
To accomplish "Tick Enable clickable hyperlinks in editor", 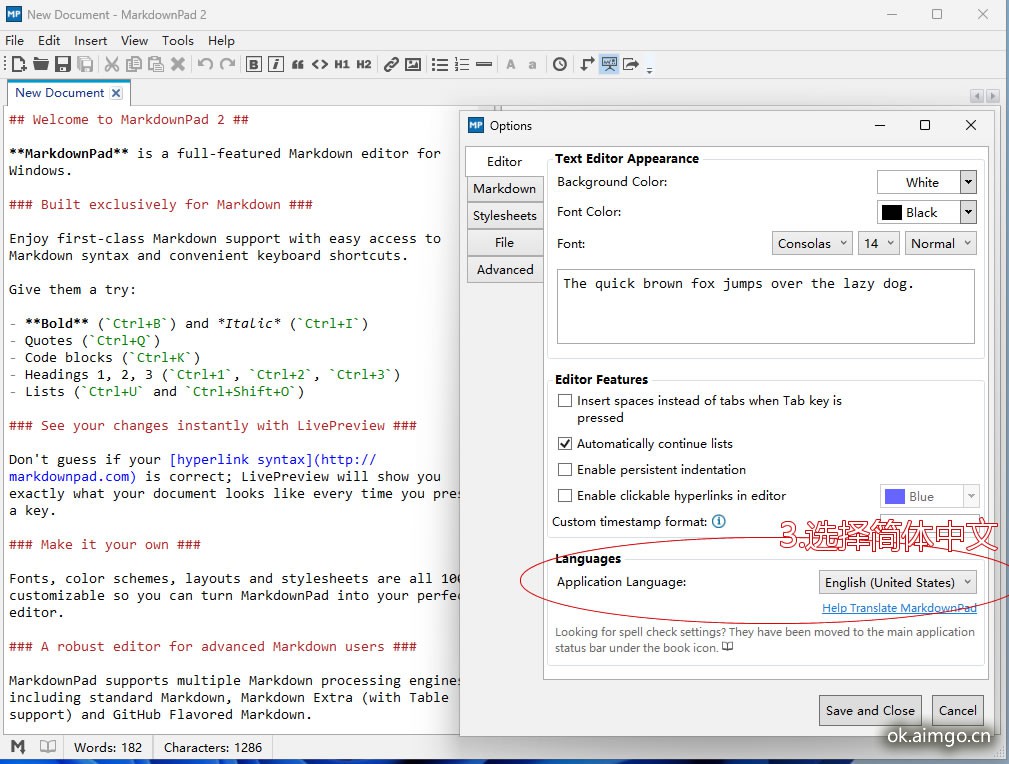I will click(x=565, y=496).
